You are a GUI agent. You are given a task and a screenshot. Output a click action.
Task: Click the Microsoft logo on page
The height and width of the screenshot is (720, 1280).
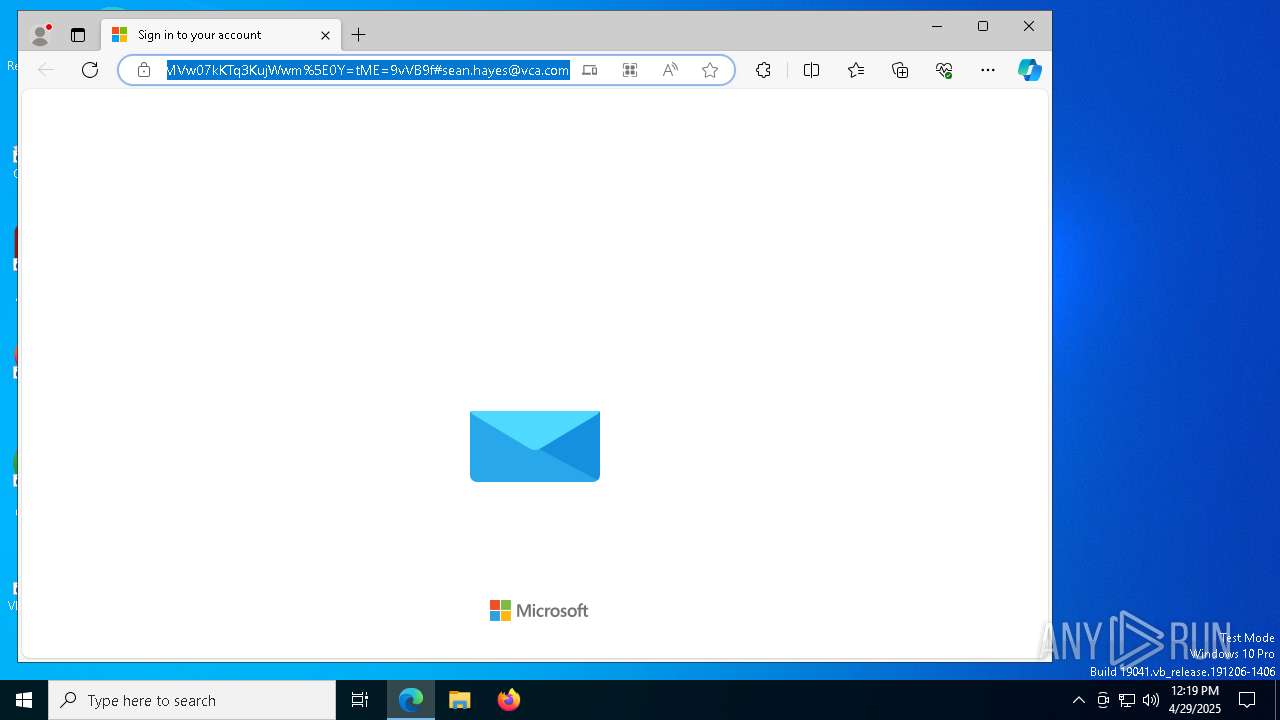coord(539,611)
